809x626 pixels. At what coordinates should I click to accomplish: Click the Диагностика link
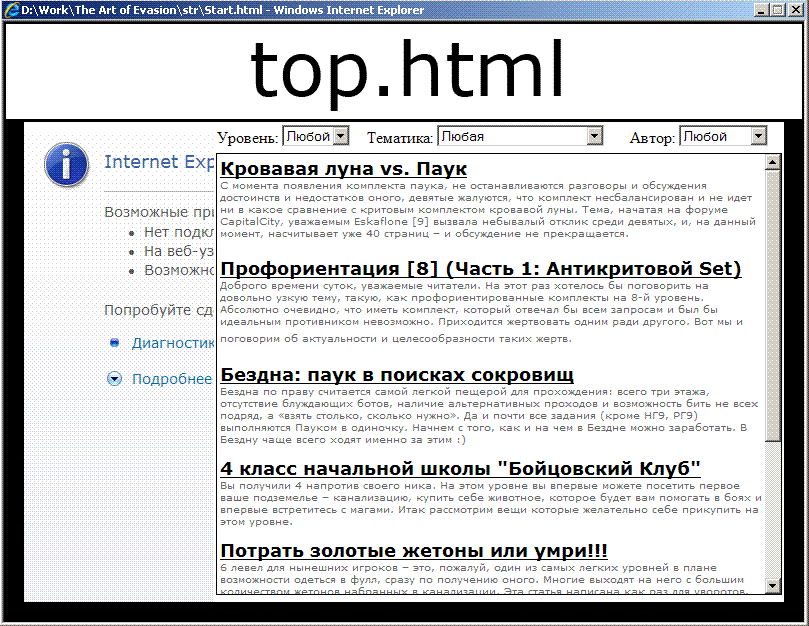click(x=173, y=343)
